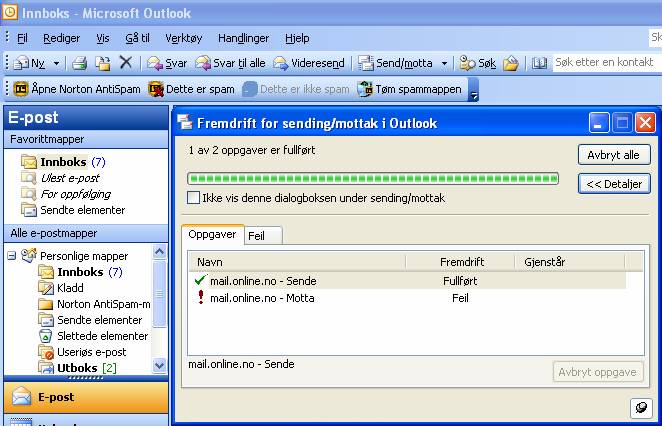
Task: Open the Hjelp menu
Action: (x=297, y=38)
